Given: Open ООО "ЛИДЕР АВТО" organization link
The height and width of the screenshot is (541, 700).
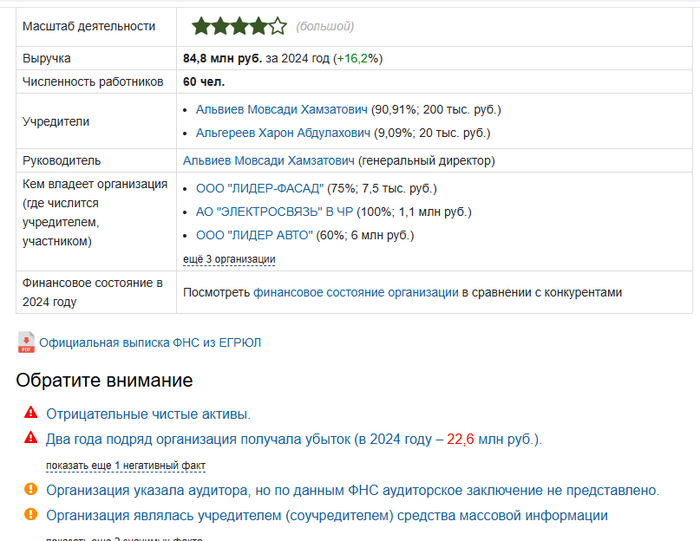Looking at the screenshot, I should [x=254, y=236].
